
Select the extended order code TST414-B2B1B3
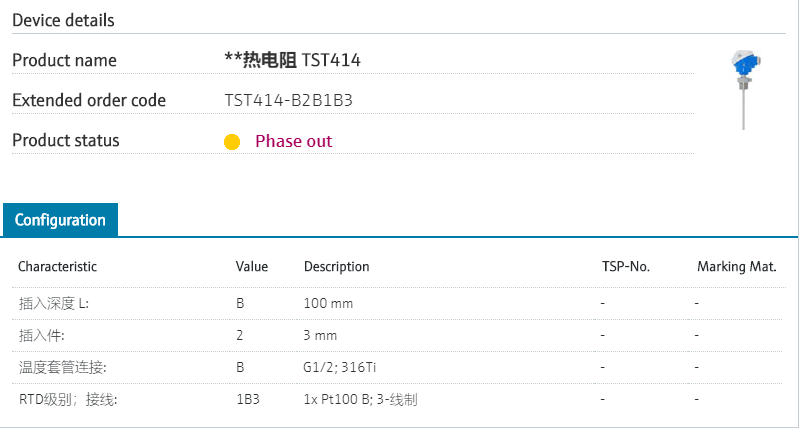coord(289,100)
